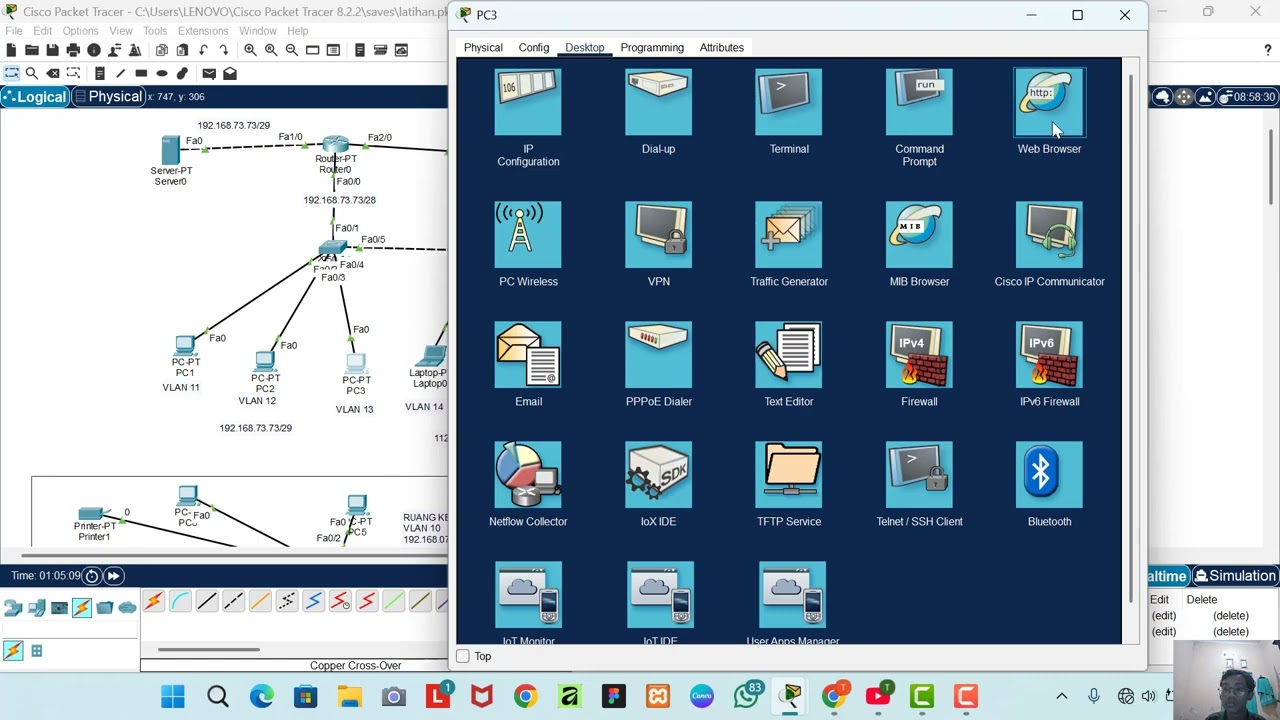
Task: Open the Options menu
Action: point(80,31)
